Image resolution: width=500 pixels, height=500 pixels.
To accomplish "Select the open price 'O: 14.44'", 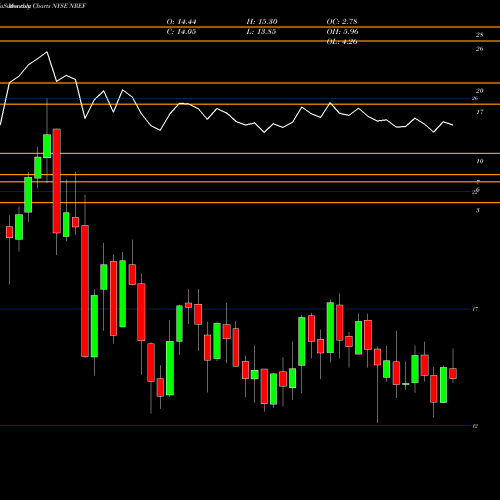I will point(181,22).
